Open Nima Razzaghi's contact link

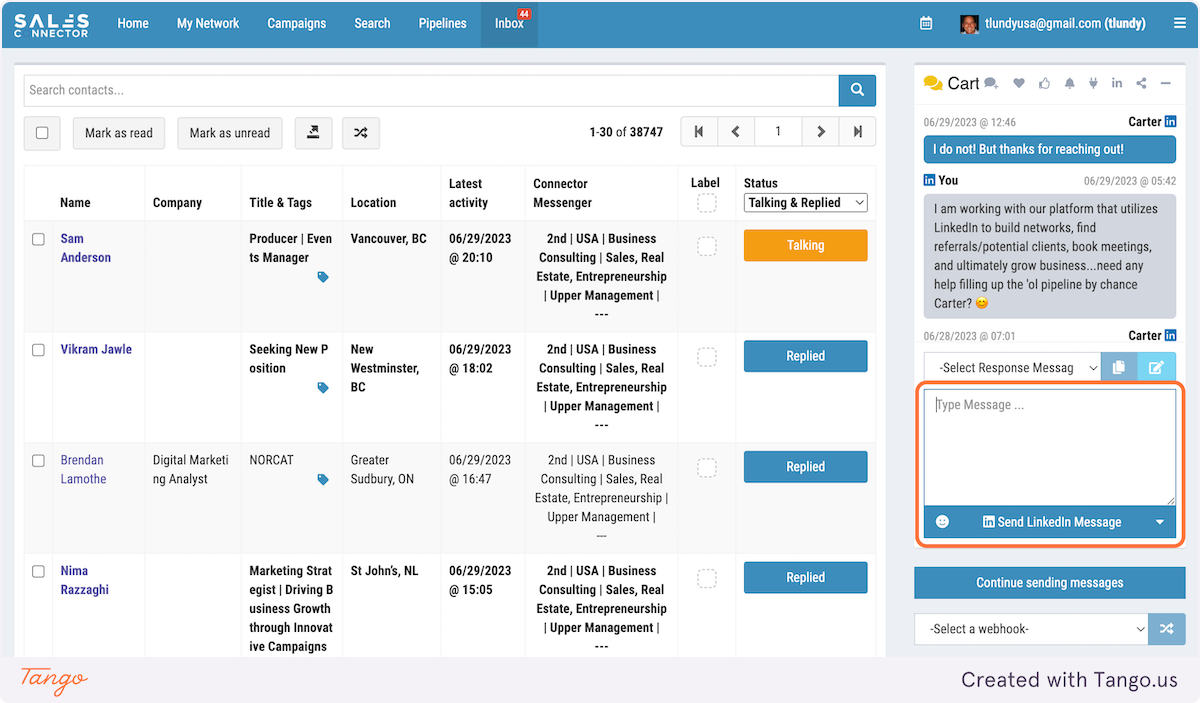tap(85, 580)
